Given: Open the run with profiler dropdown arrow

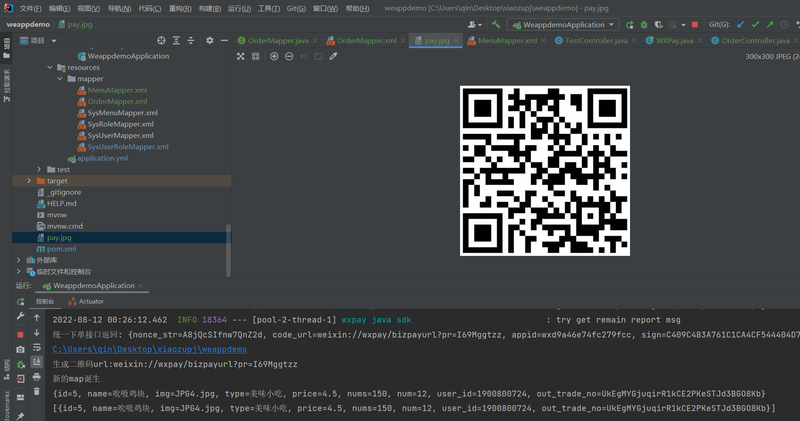Looking at the screenshot, I should [683, 24].
